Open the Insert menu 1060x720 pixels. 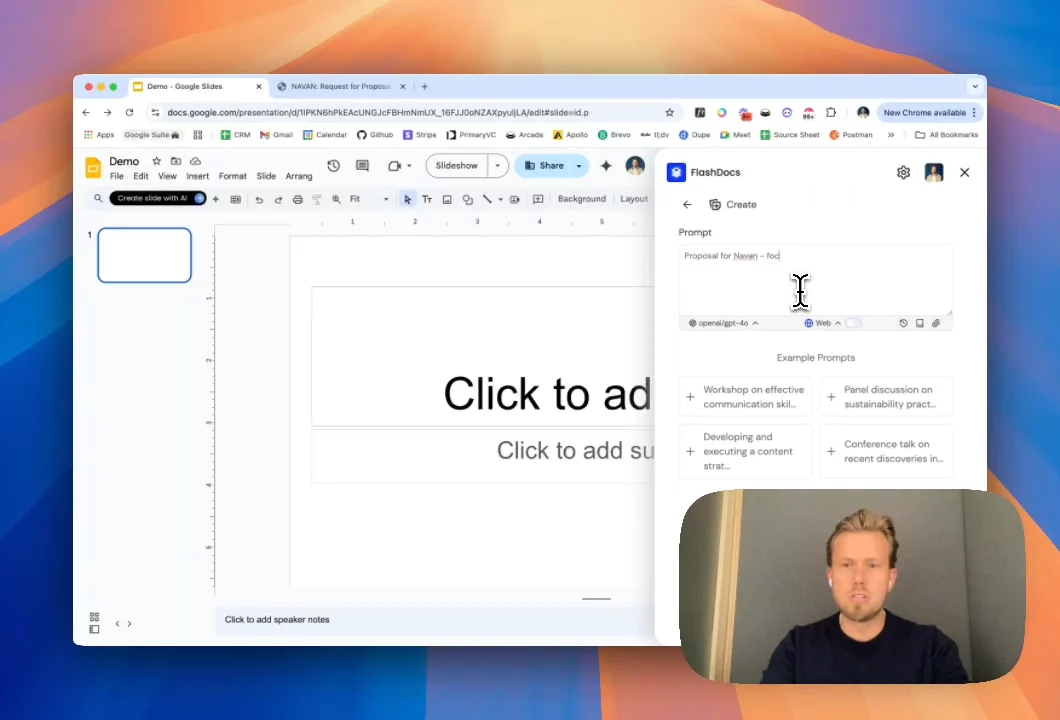(197, 177)
